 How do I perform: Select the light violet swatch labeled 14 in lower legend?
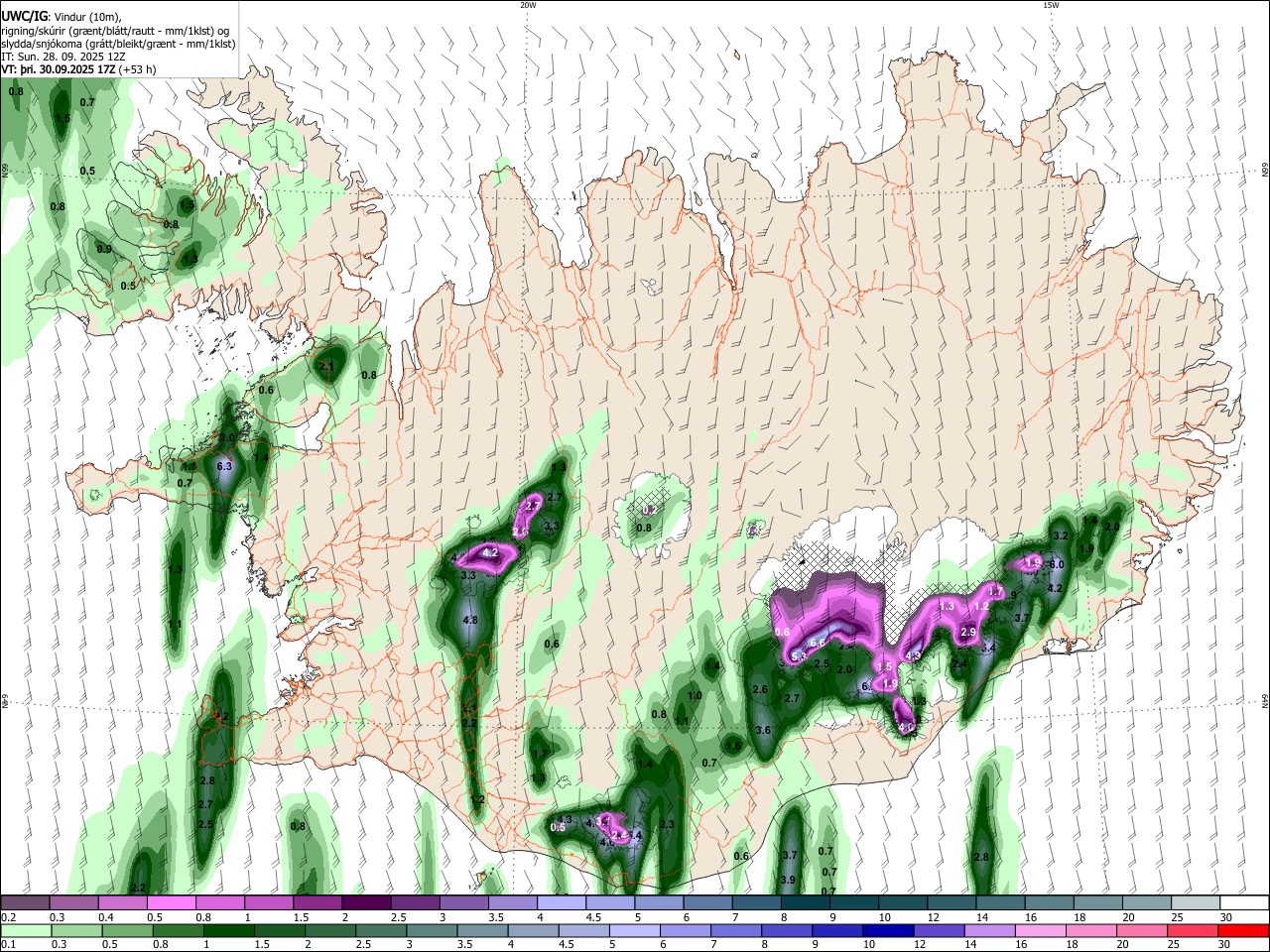click(989, 930)
